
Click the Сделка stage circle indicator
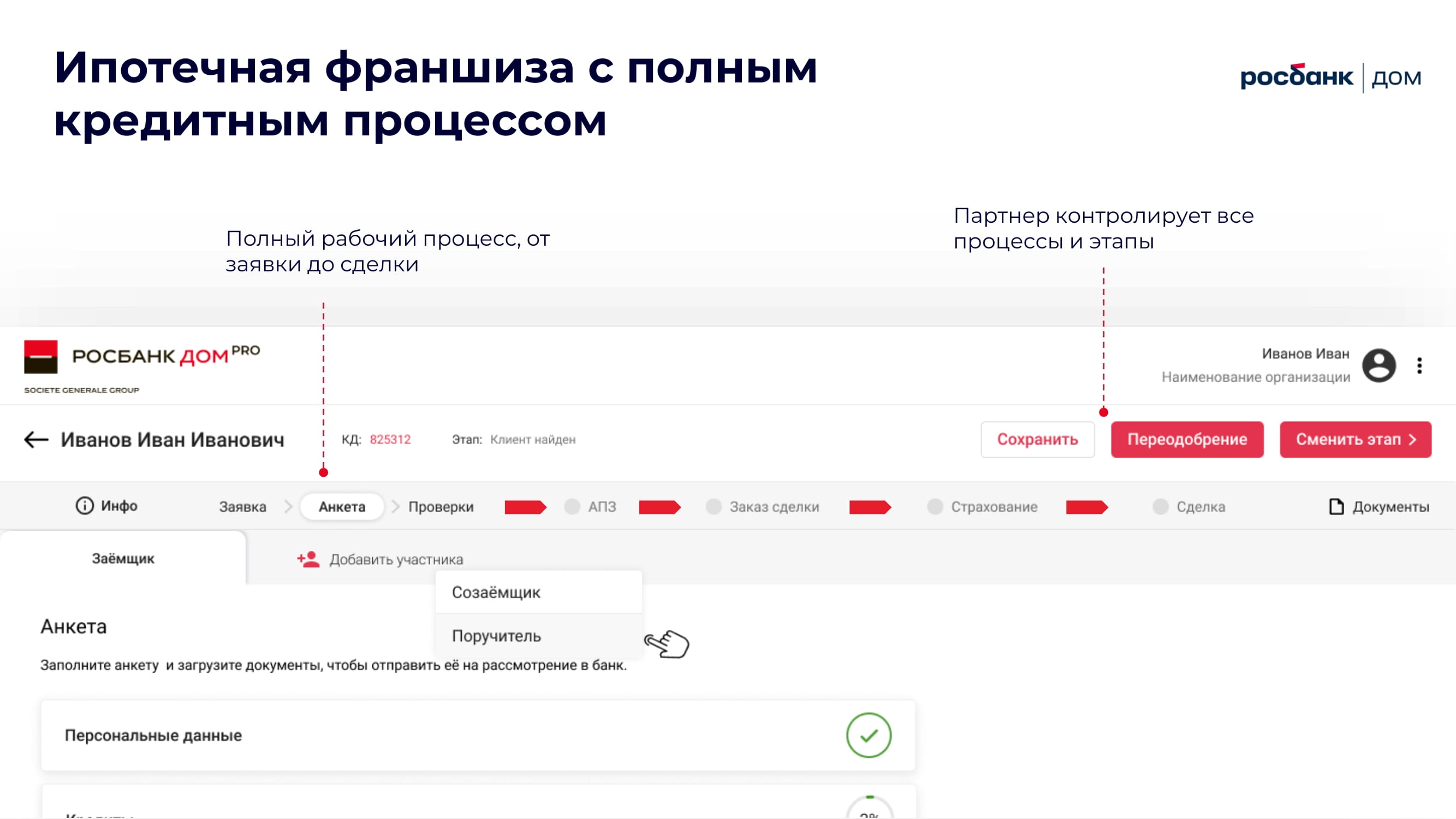coord(1161,507)
